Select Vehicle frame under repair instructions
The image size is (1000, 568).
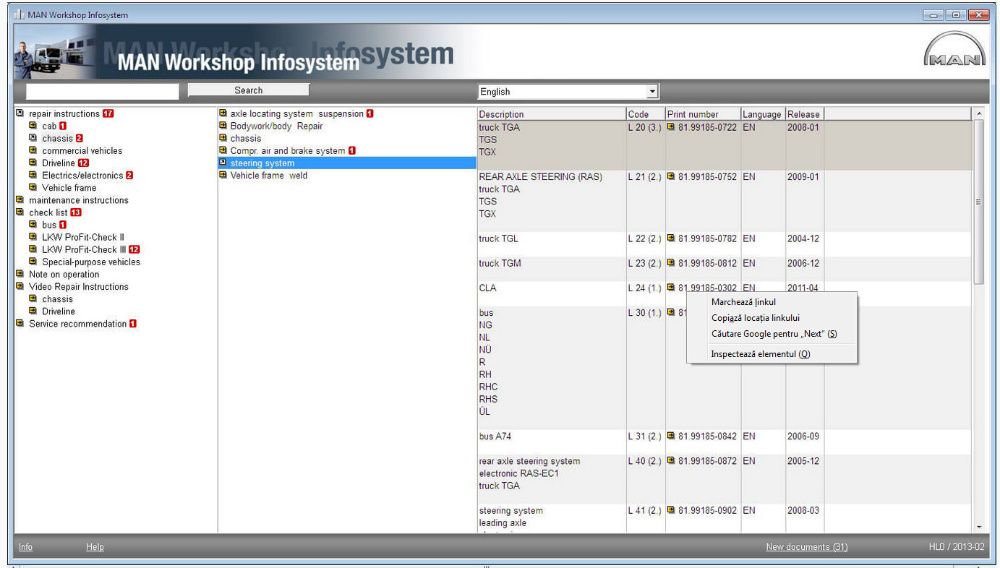[69, 187]
